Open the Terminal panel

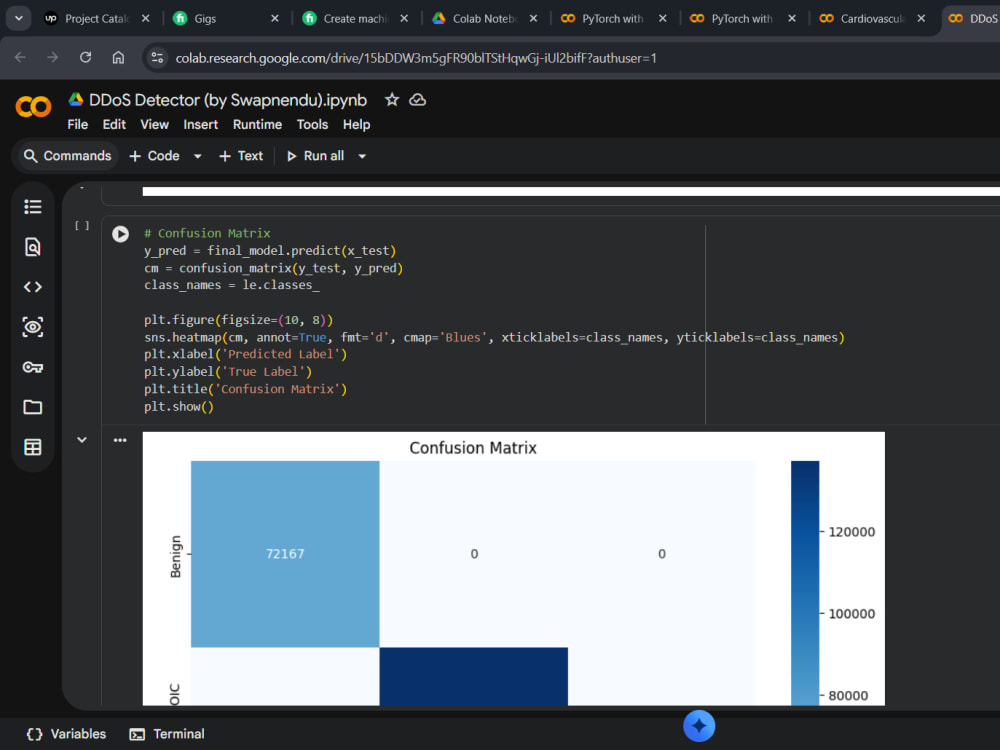[x=166, y=734]
